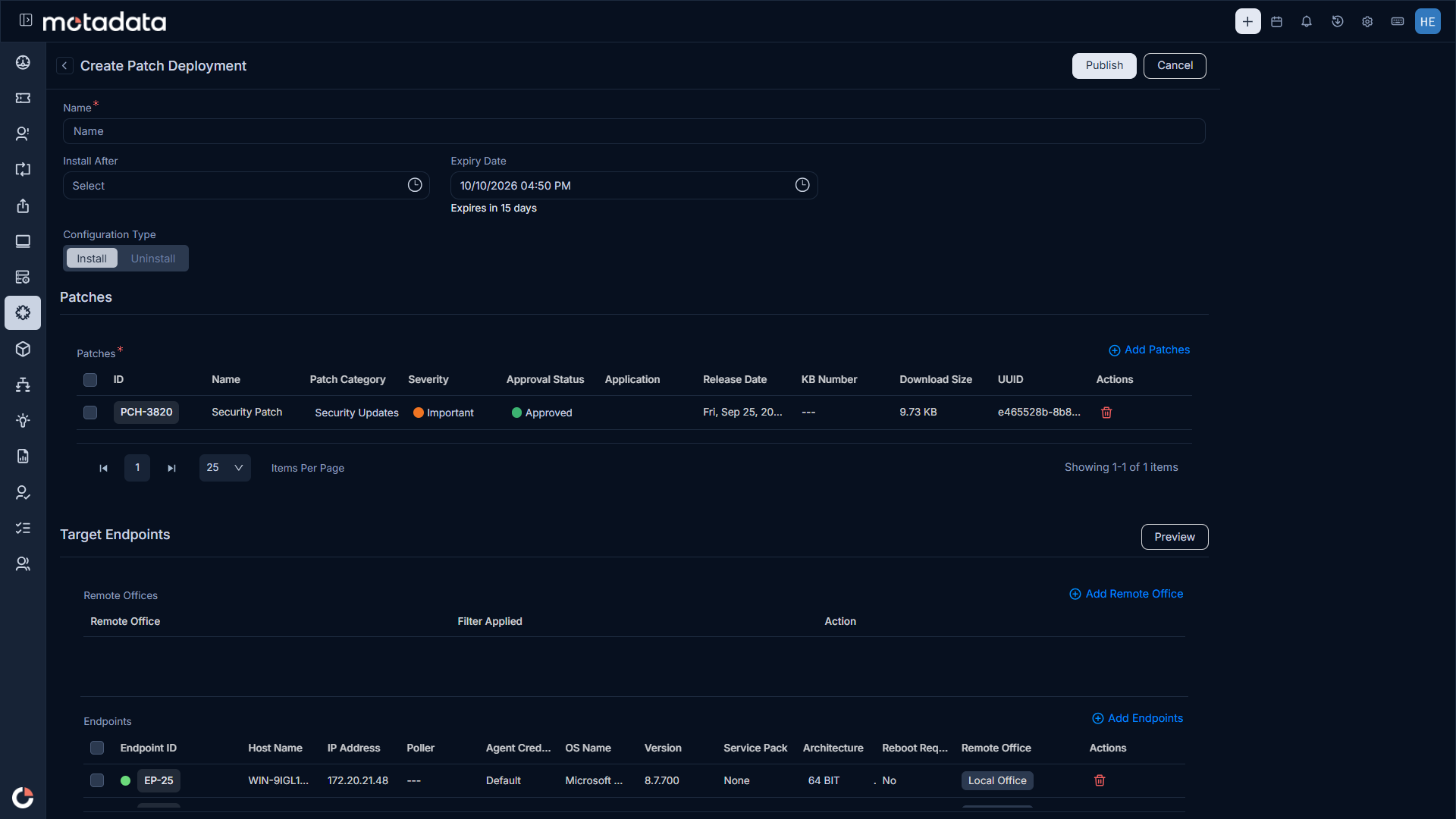This screenshot has width=1456, height=819.
Task: Click the Local Office tag in EP-25 row
Action: click(x=997, y=780)
